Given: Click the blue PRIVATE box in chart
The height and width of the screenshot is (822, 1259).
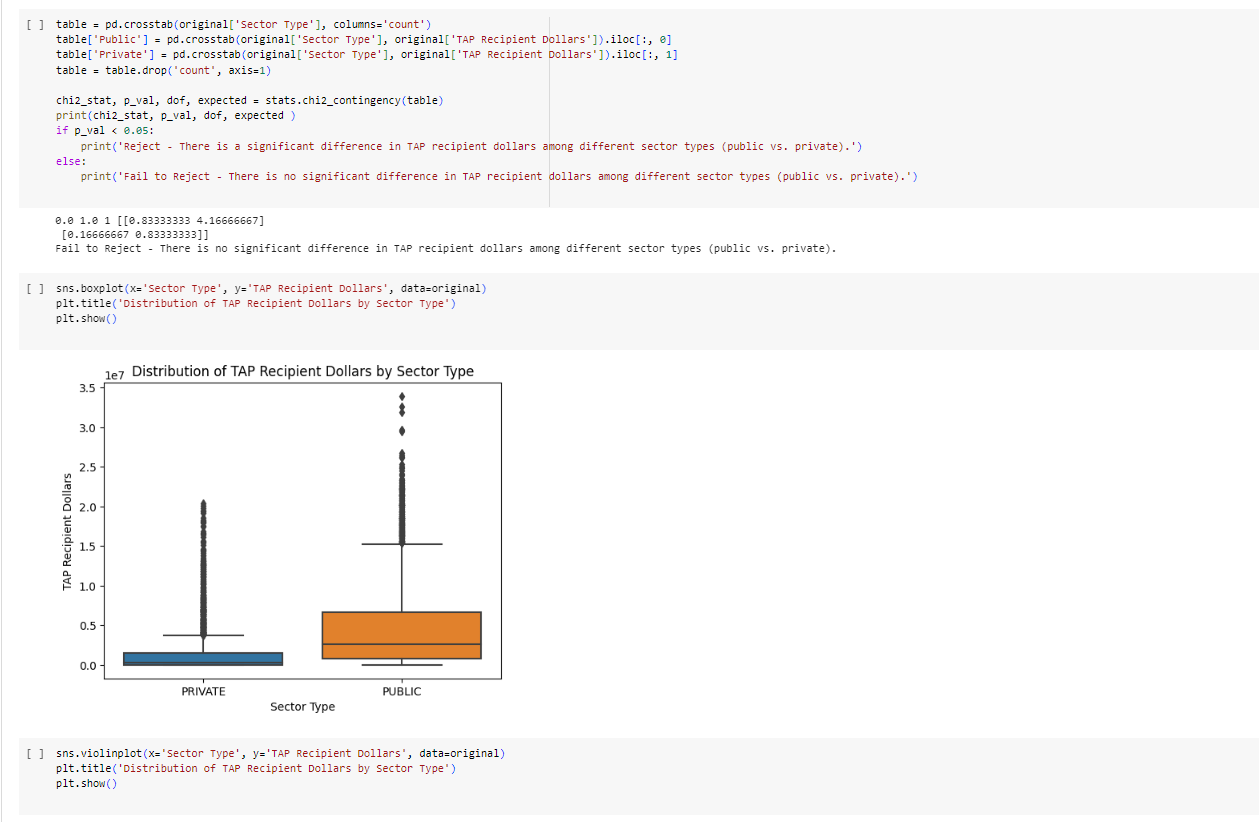Looking at the screenshot, I should tap(203, 658).
